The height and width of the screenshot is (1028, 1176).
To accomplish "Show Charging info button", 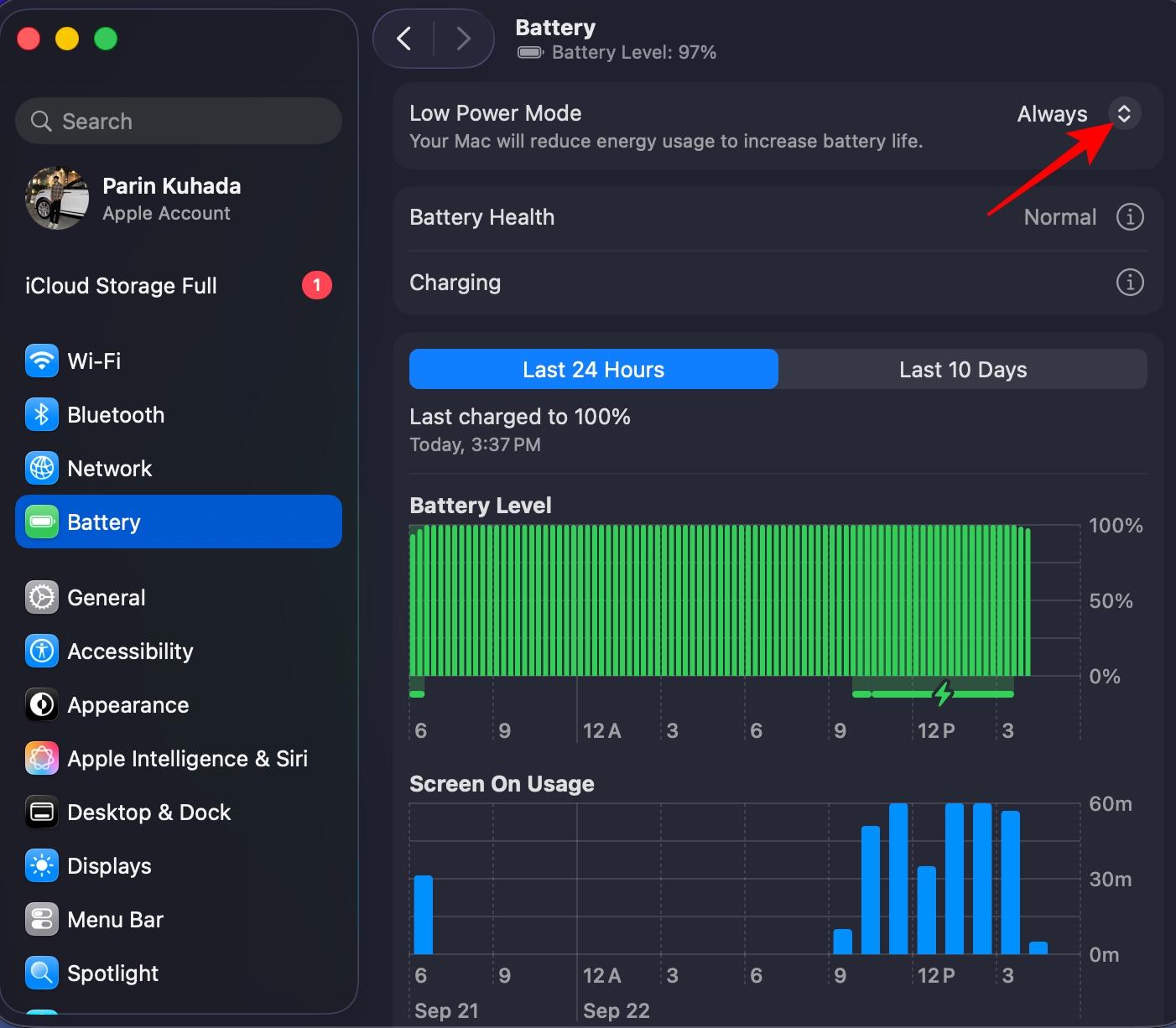I will pyautogui.click(x=1130, y=283).
